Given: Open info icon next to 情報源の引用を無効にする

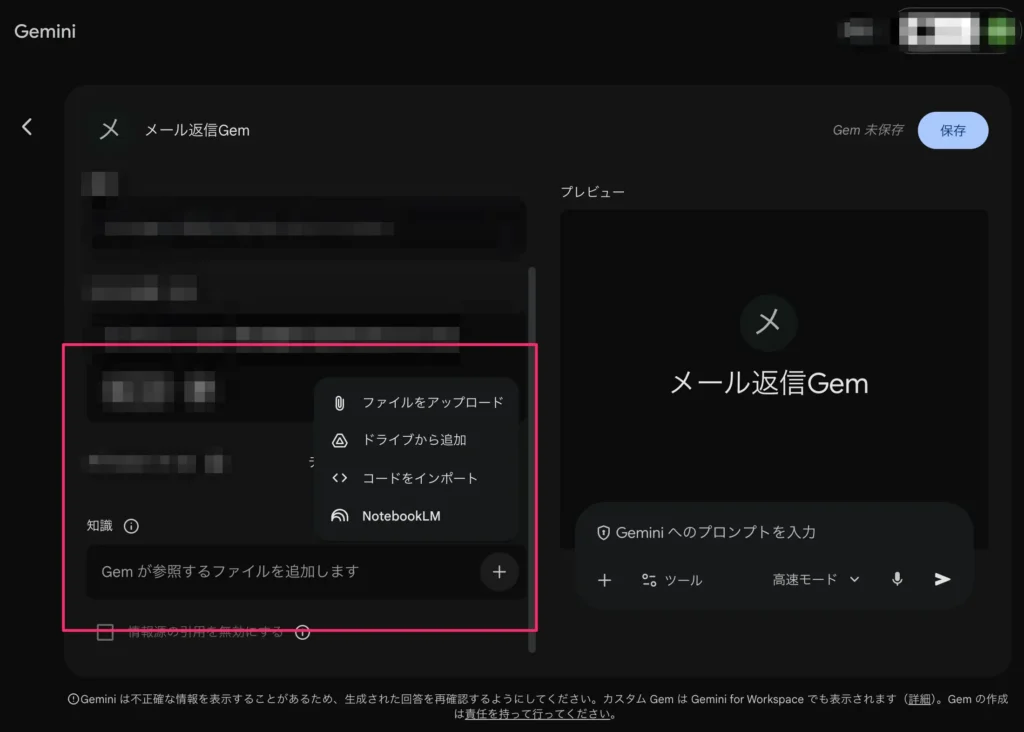Looking at the screenshot, I should pos(302,632).
